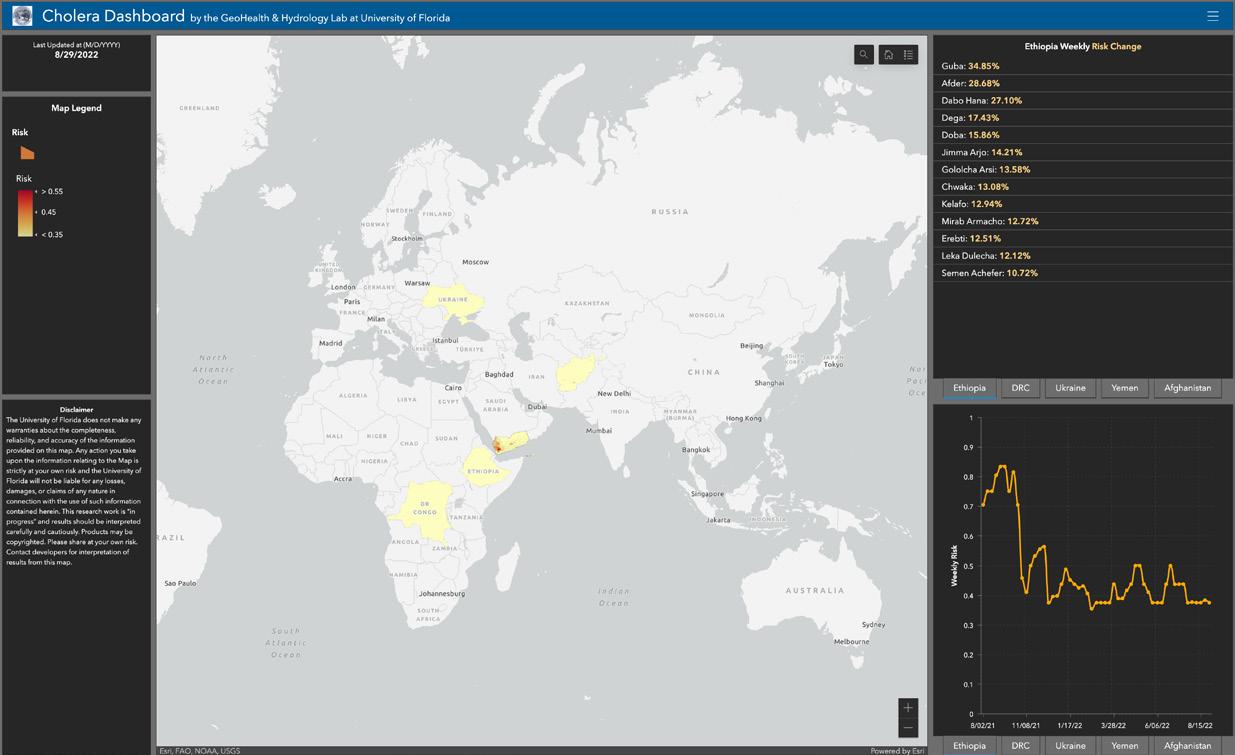This screenshot has width=1235, height=755.
Task: Select the Semen Achefer: 10.72% row
Action: tap(1083, 273)
